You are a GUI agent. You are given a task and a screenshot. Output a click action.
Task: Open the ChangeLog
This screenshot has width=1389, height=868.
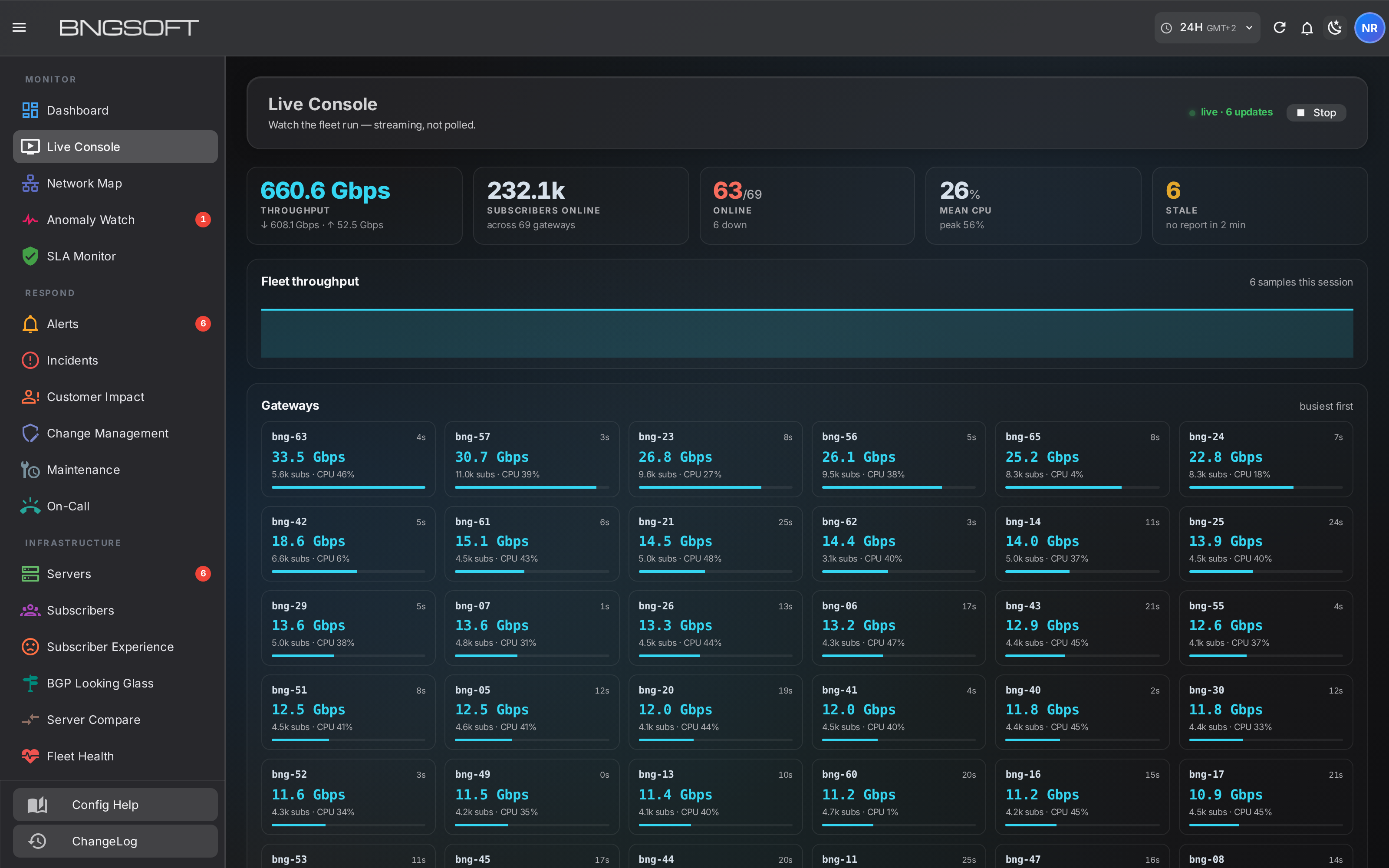point(115,841)
